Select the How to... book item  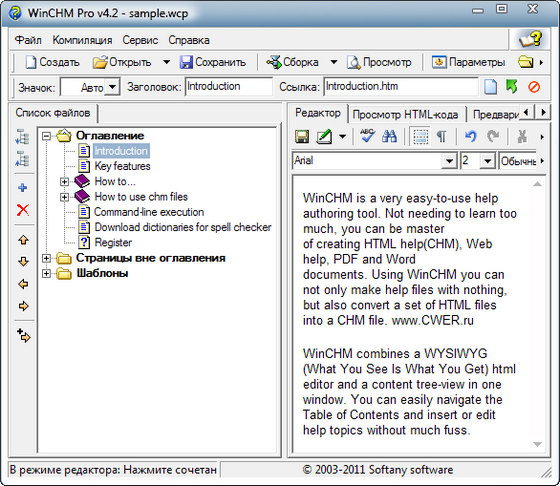point(115,182)
